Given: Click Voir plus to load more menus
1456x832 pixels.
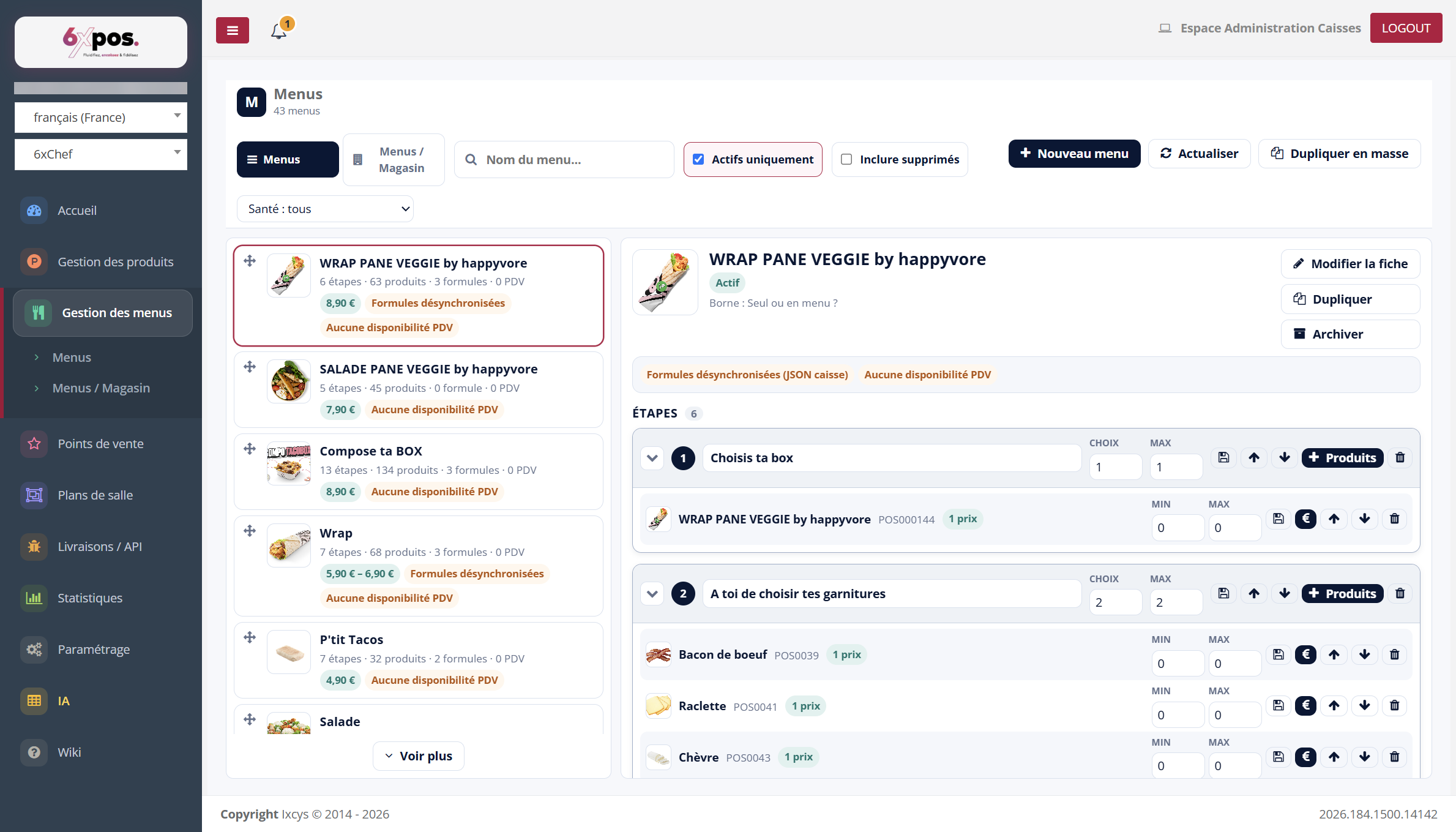Looking at the screenshot, I should [x=419, y=756].
